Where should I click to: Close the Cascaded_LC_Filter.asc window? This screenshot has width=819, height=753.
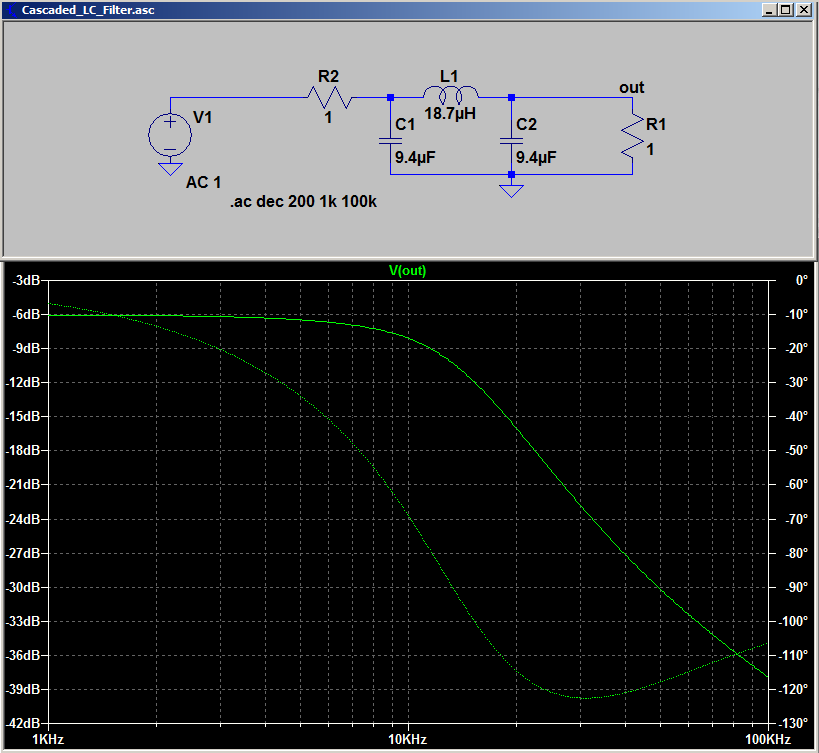click(803, 10)
